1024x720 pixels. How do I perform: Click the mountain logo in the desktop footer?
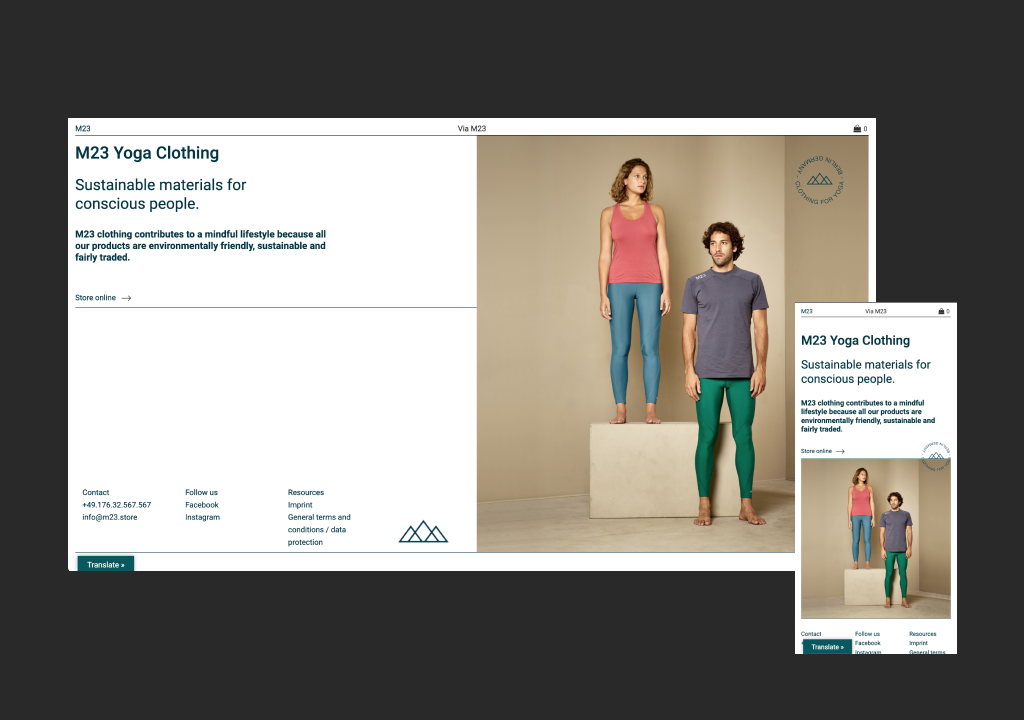[423, 532]
